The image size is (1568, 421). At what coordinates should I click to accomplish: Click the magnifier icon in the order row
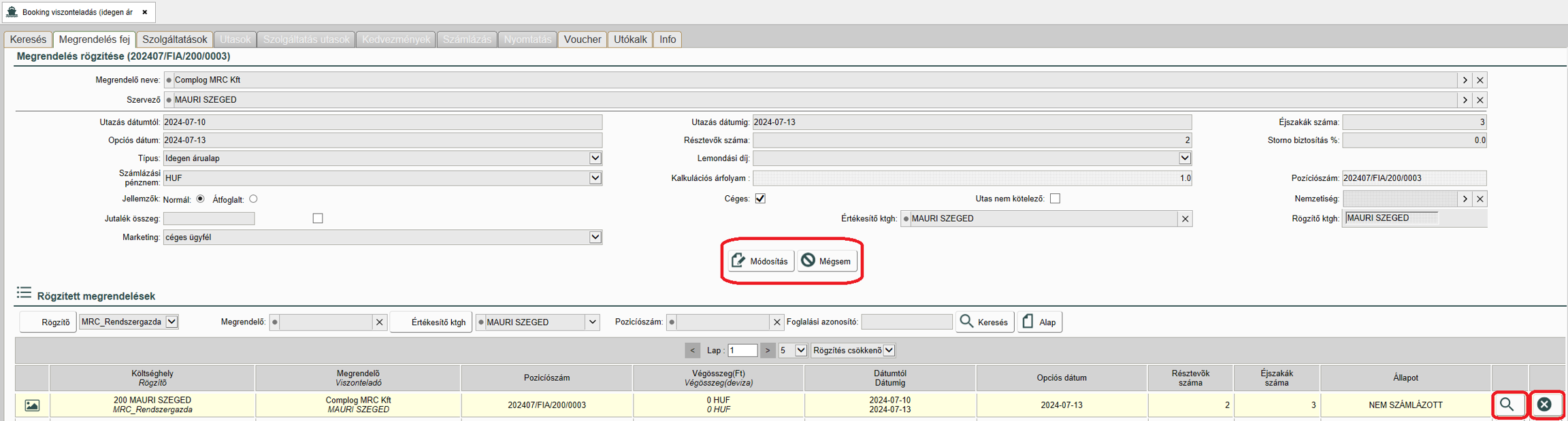coord(1507,405)
